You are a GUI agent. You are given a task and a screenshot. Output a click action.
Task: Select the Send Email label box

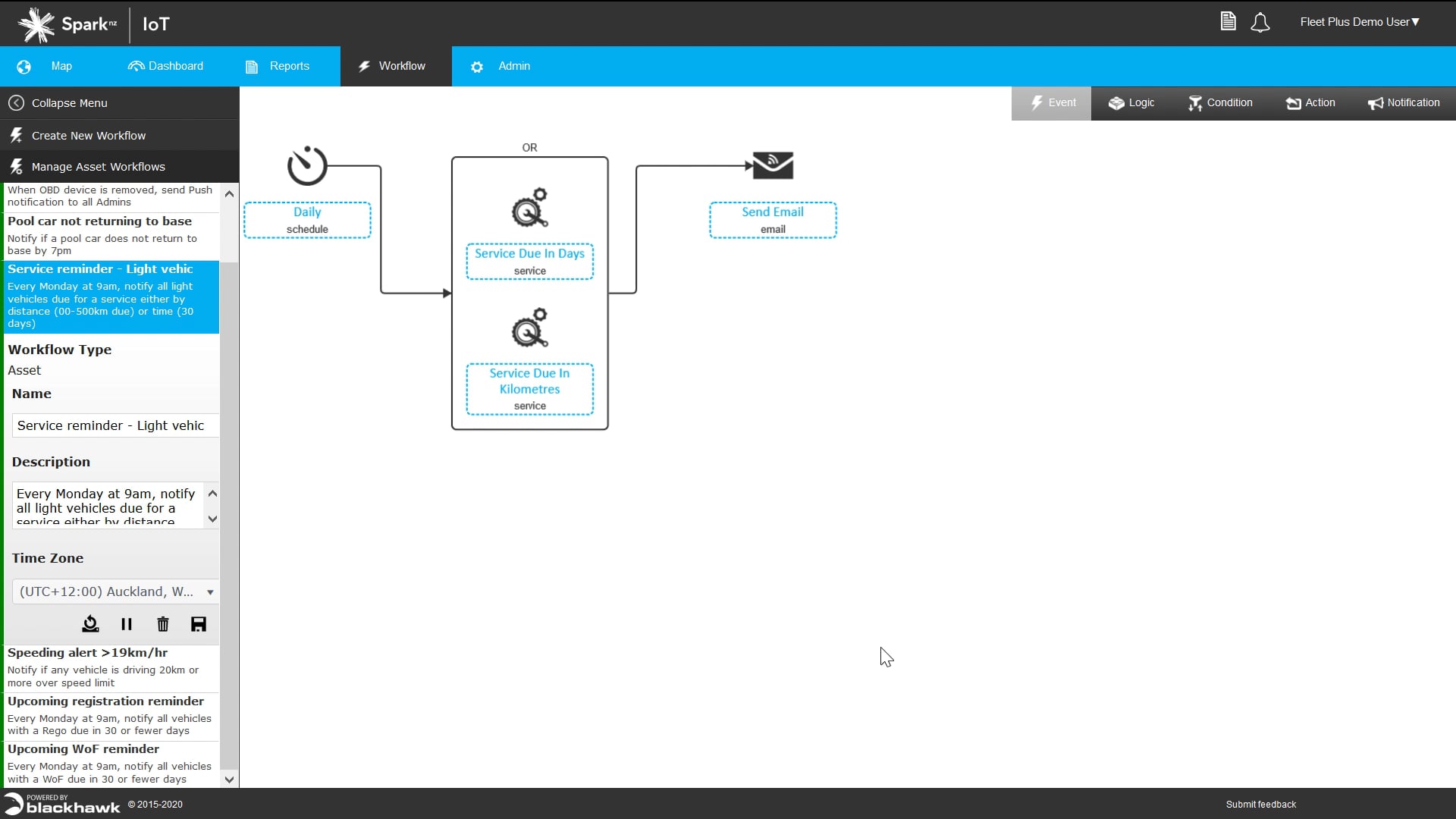point(773,220)
